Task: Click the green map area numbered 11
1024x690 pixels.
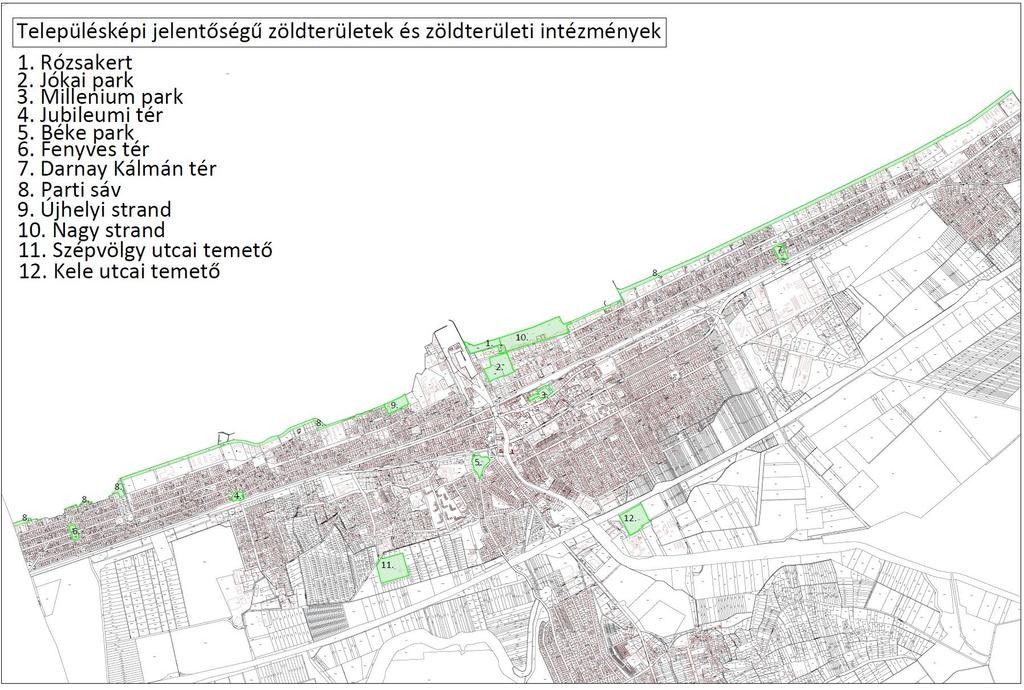Action: tap(393, 567)
